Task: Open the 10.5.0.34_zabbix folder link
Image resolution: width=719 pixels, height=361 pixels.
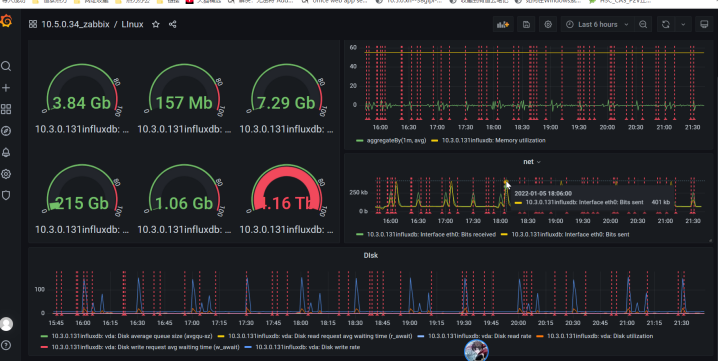Action: [x=75, y=24]
